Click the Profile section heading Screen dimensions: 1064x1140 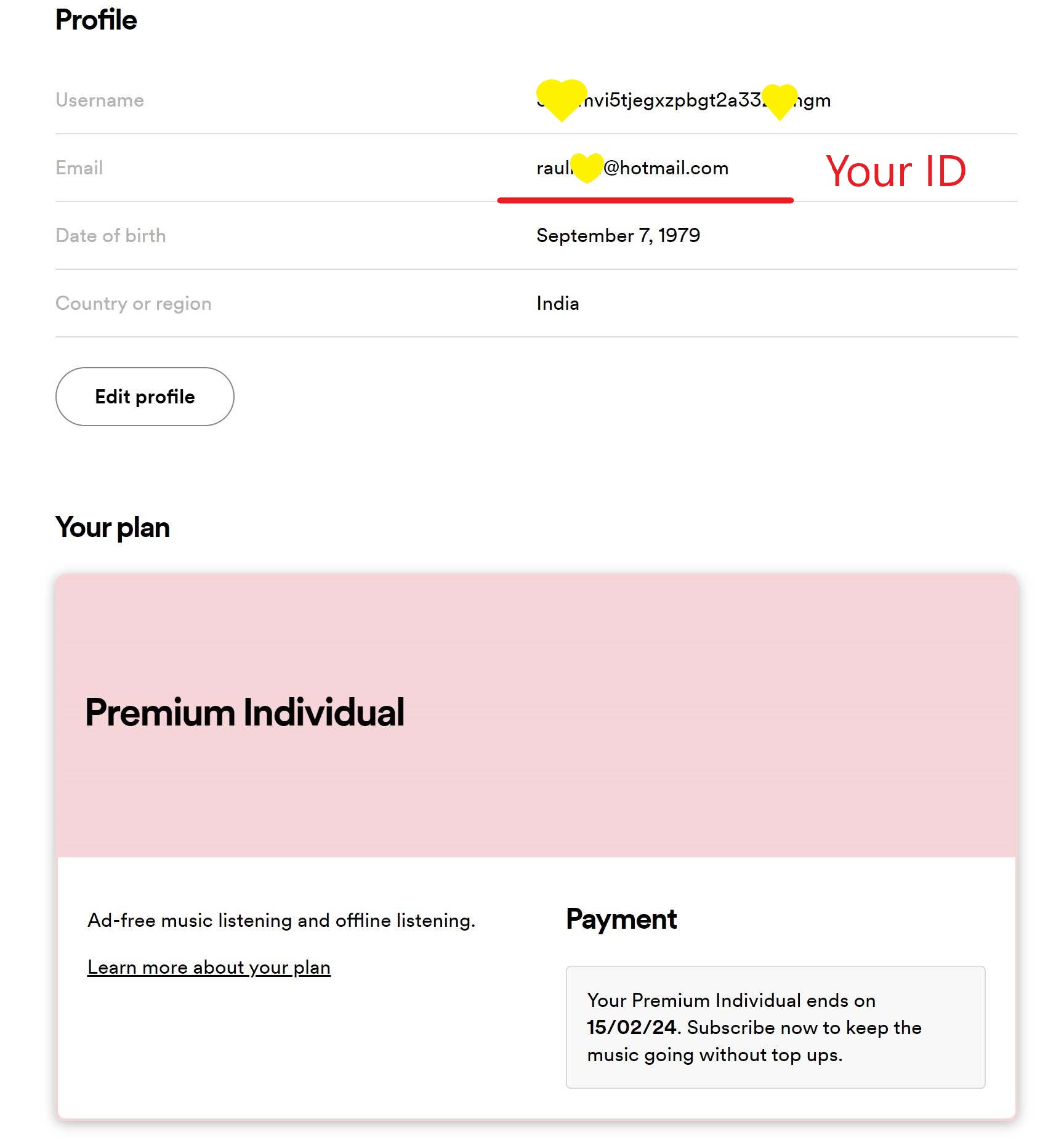click(x=96, y=20)
